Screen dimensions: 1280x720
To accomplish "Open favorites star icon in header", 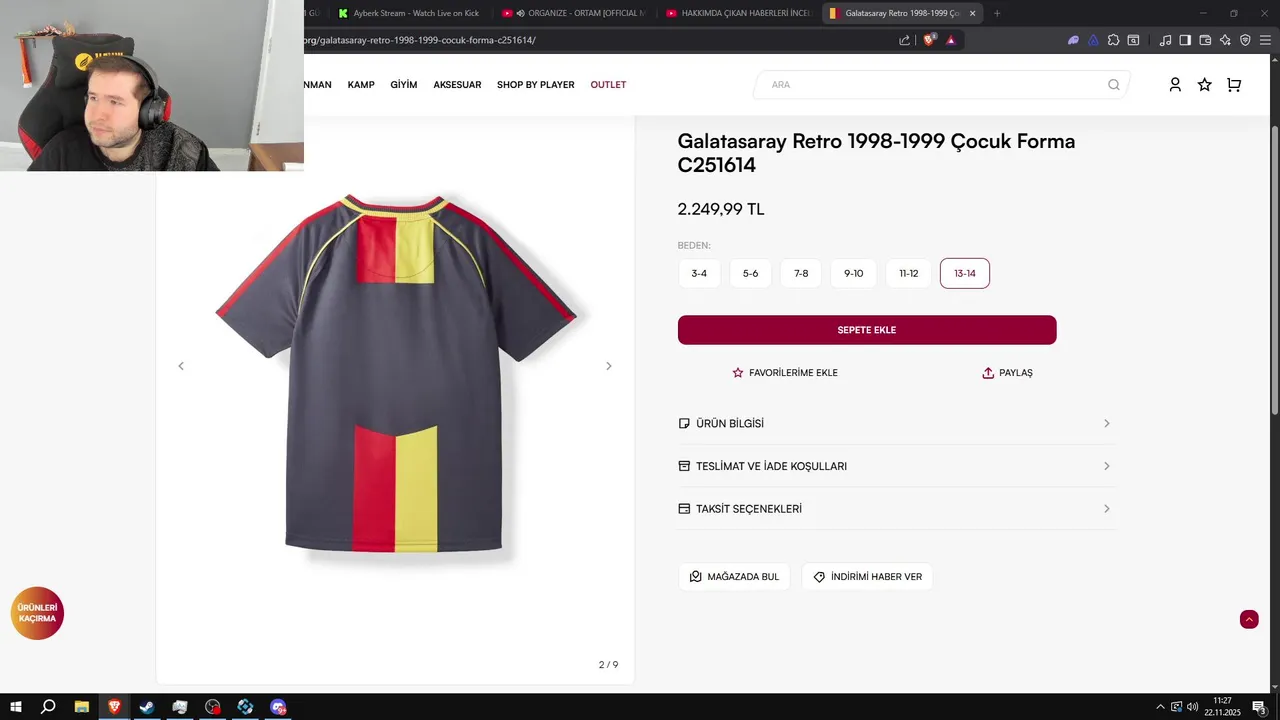I will 1204,85.
